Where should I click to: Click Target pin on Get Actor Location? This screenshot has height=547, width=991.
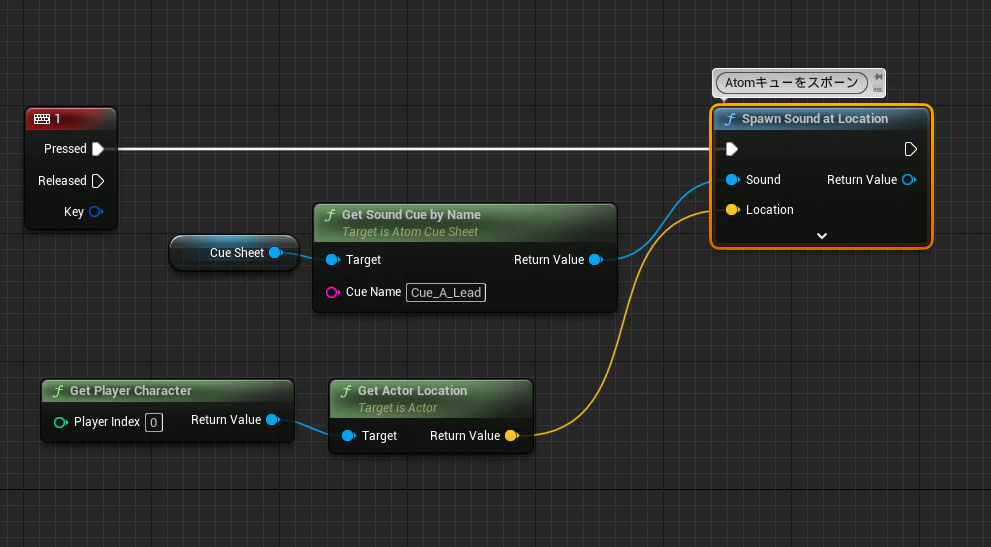[x=348, y=436]
